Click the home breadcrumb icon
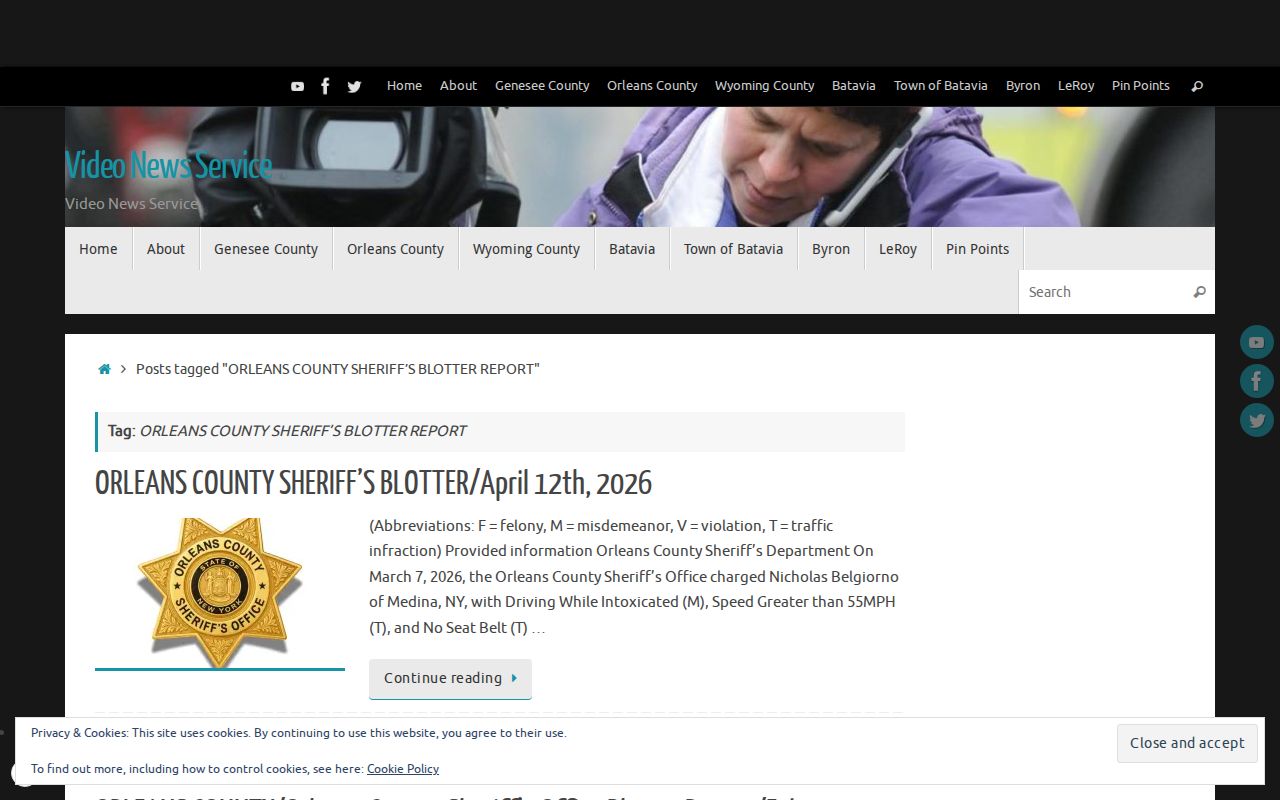This screenshot has height=800, width=1280. click(x=104, y=369)
